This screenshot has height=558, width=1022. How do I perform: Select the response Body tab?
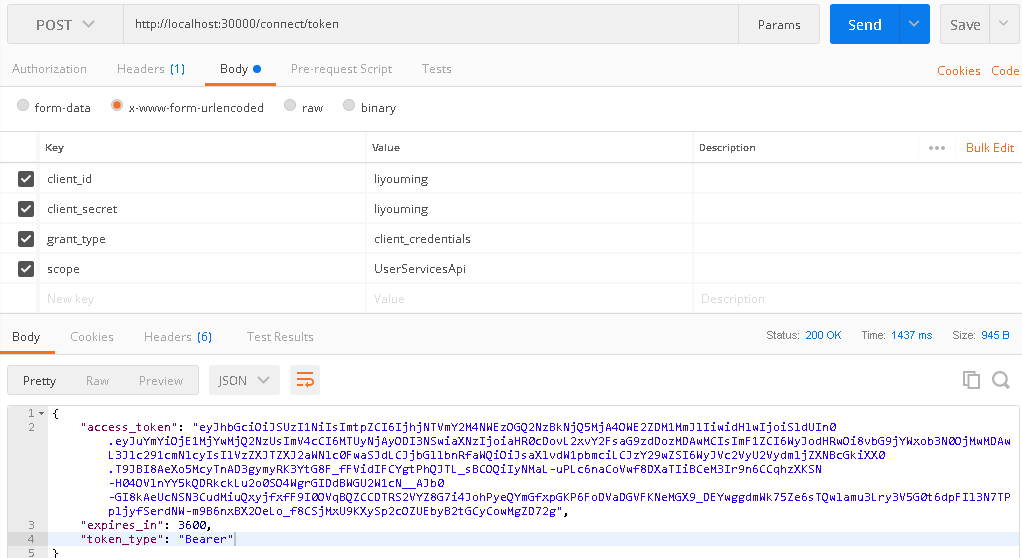26,337
